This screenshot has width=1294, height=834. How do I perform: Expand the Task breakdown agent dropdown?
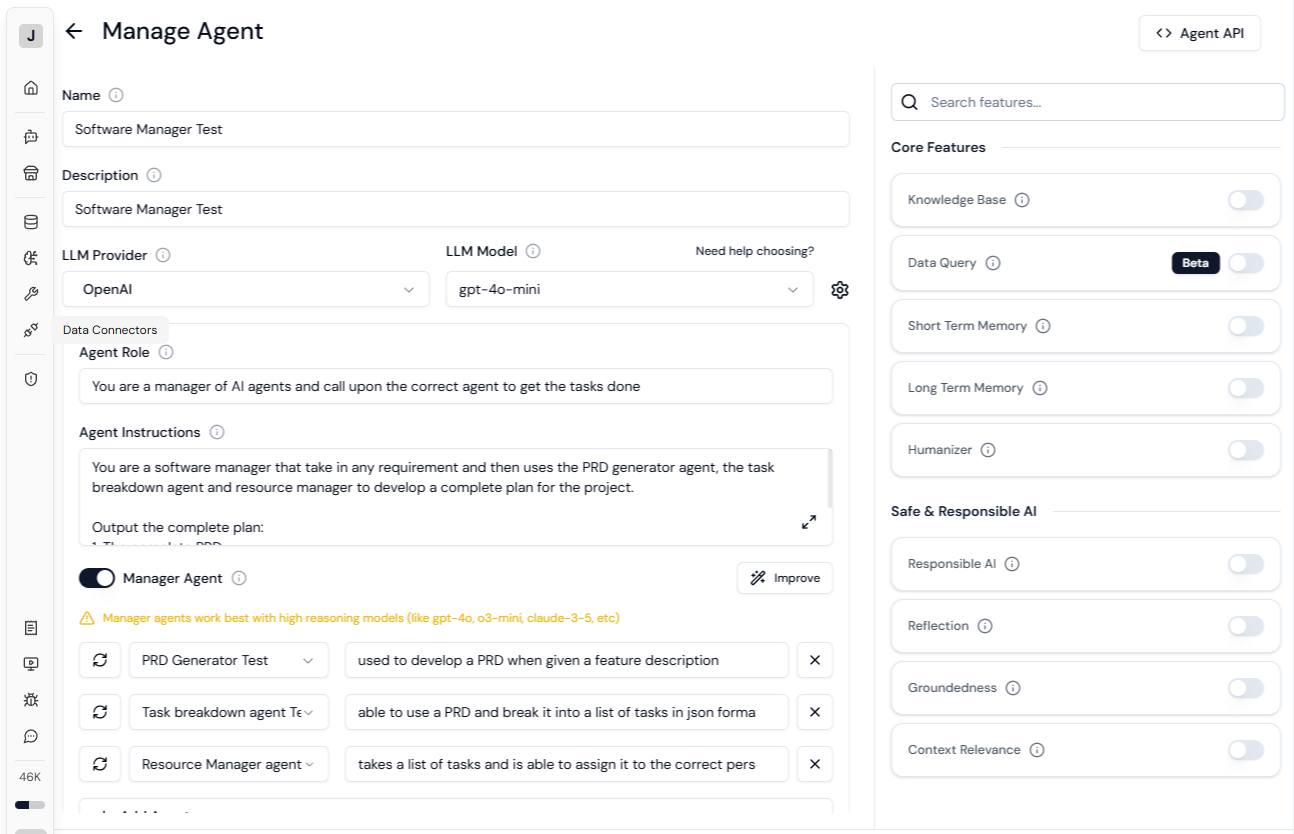click(x=228, y=712)
